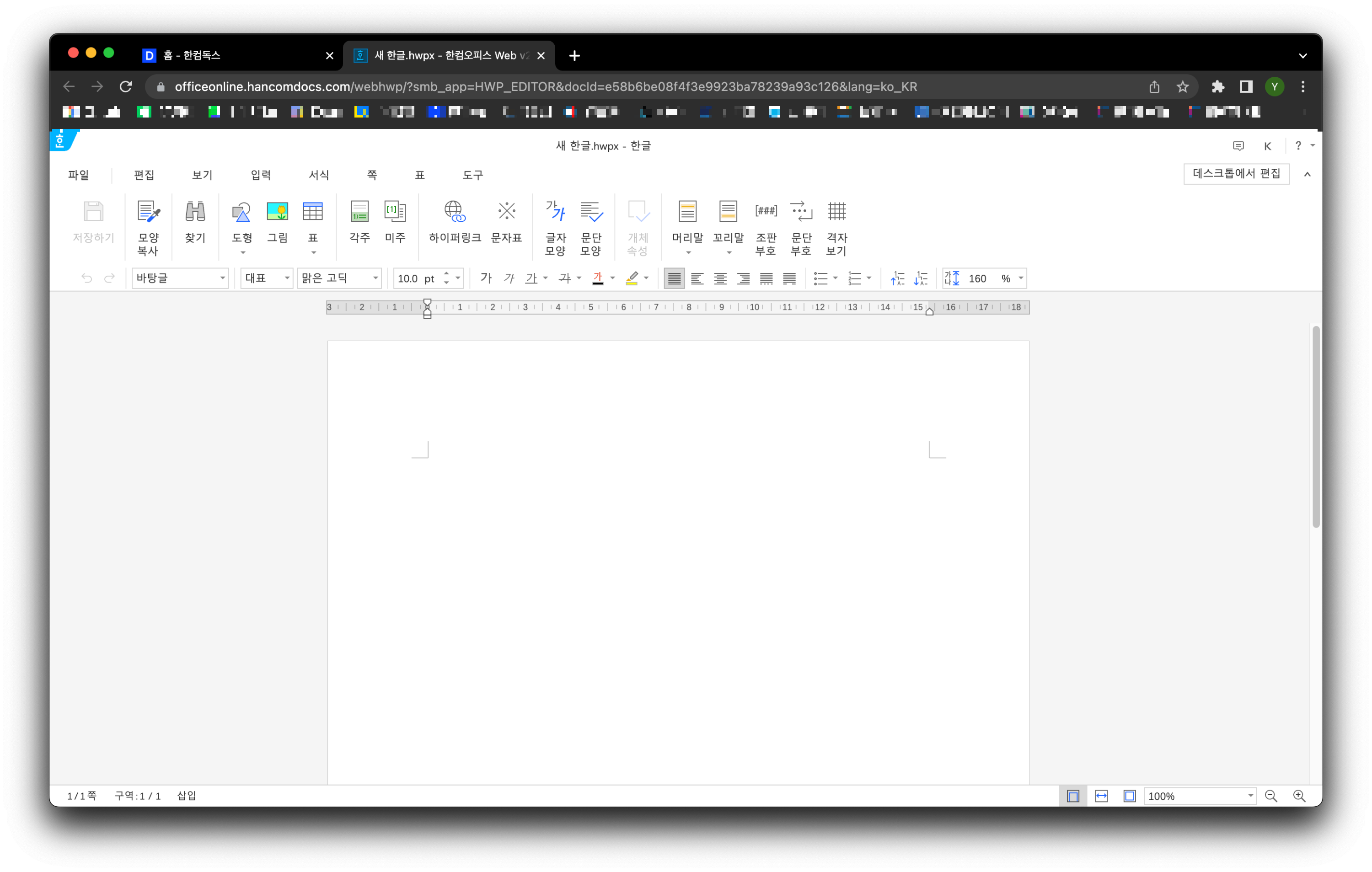Open the 바탕글 style dropdown

click(x=222, y=278)
